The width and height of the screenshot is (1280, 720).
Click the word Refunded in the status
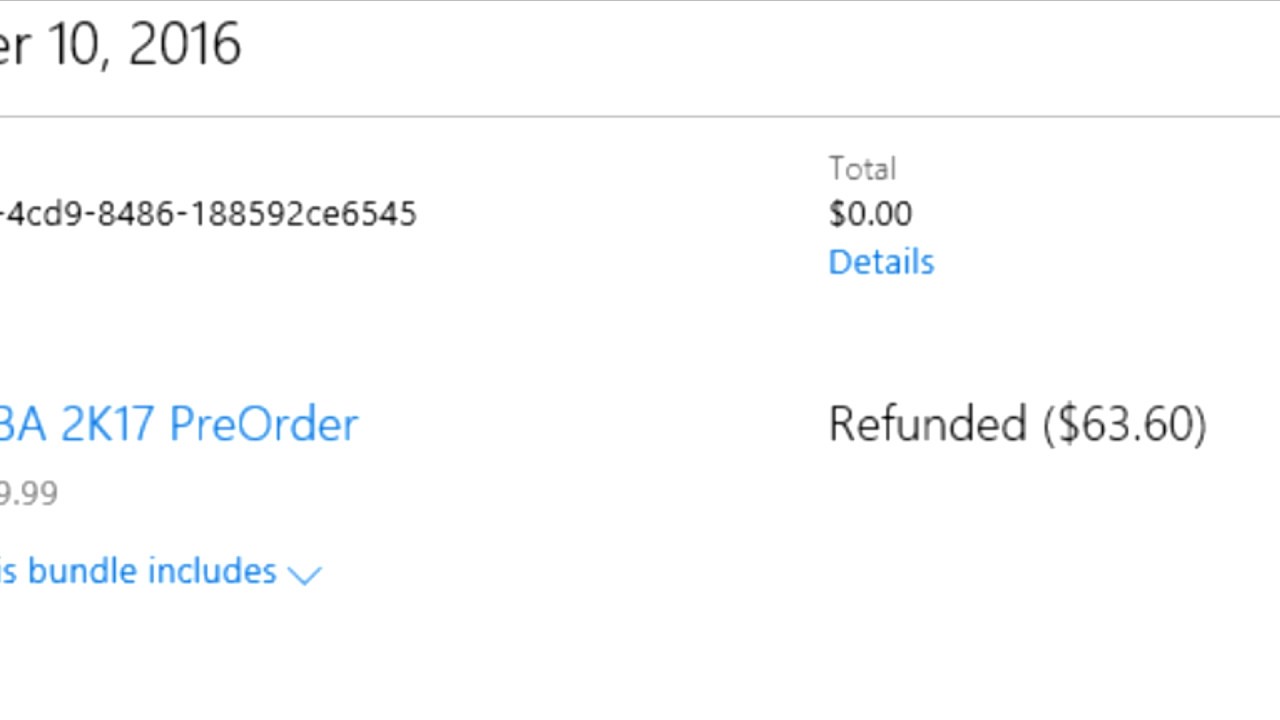pos(927,424)
